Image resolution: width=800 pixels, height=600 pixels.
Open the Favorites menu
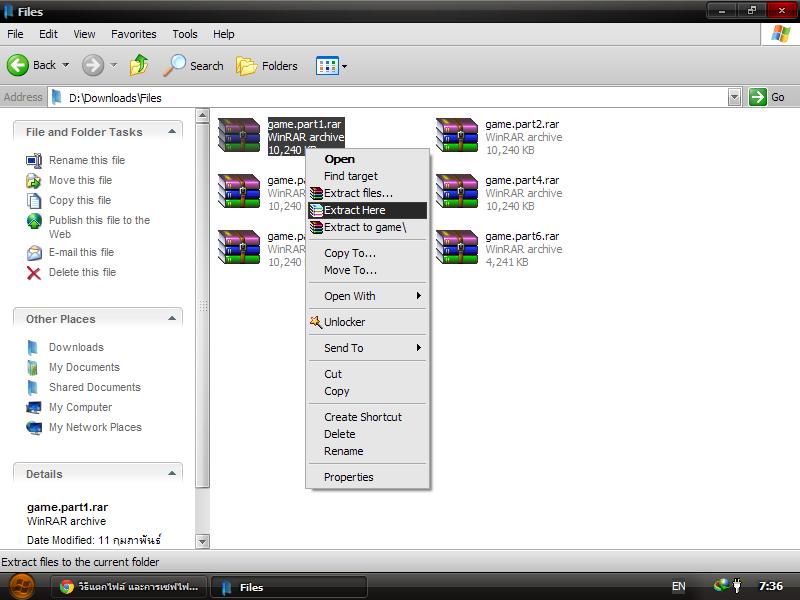coord(133,34)
